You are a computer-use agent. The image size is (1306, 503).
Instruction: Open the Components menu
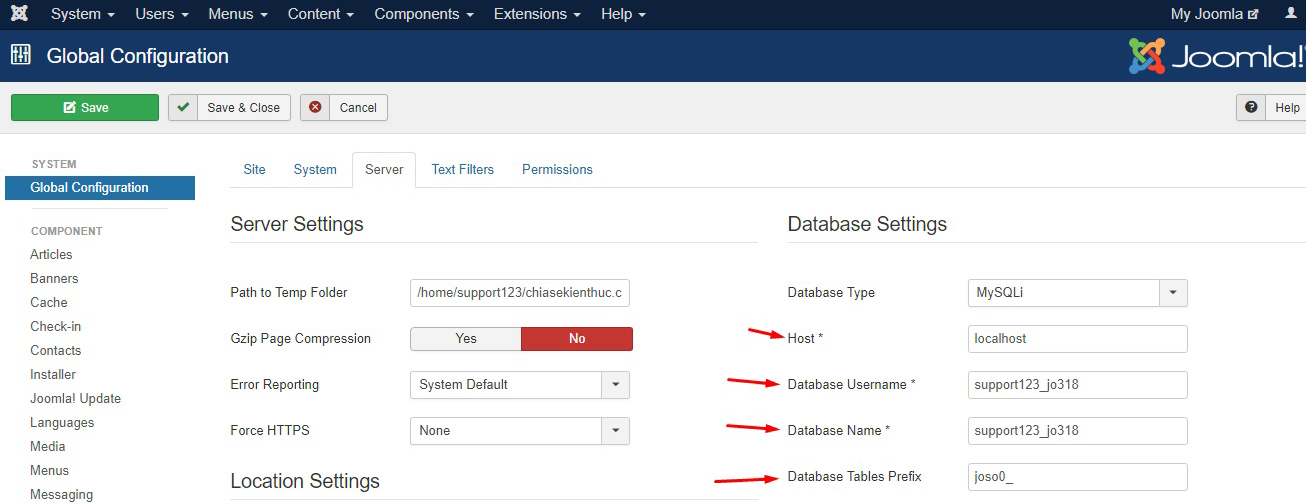[x=424, y=14]
